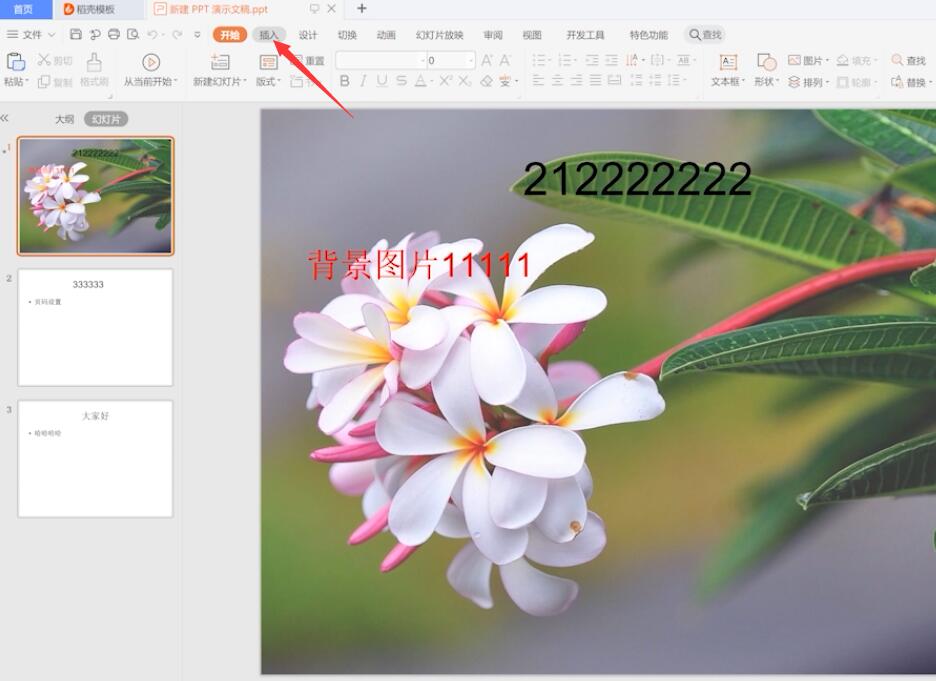Select slide 2 thumbnail titled 333333
Image resolution: width=936 pixels, height=681 pixels.
pos(96,327)
